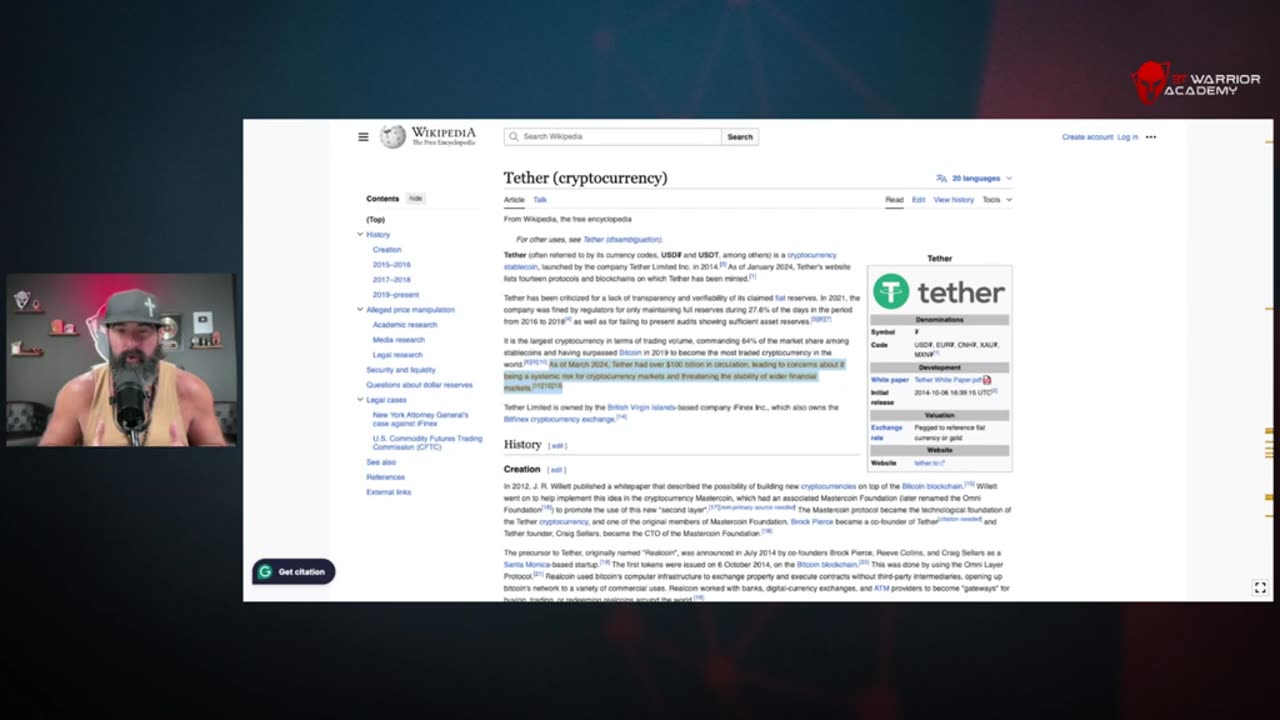Go to Media research in Contents

click(x=399, y=340)
